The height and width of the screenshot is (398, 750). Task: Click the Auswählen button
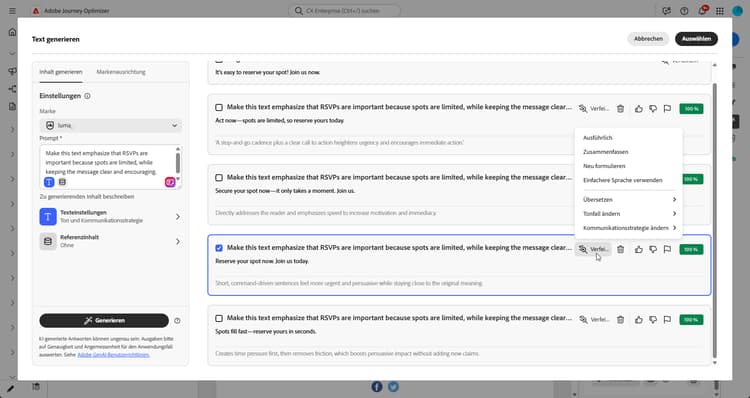click(696, 39)
